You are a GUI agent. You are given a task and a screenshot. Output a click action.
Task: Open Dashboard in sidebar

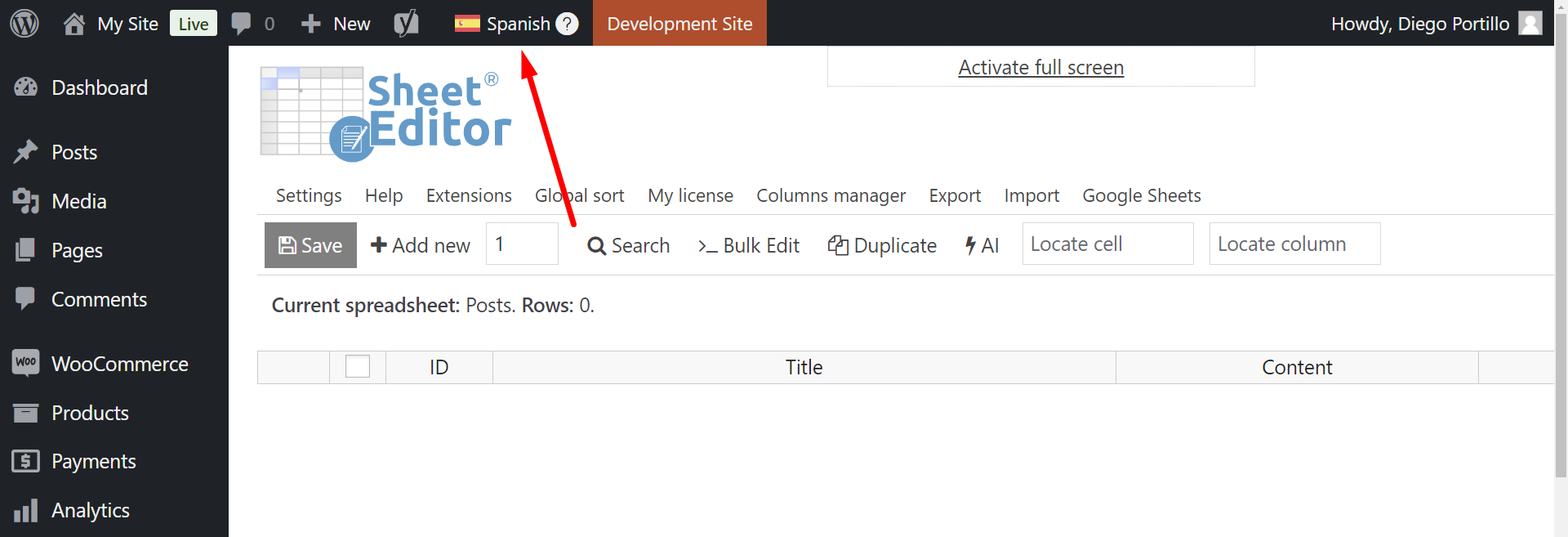pyautogui.click(x=100, y=87)
